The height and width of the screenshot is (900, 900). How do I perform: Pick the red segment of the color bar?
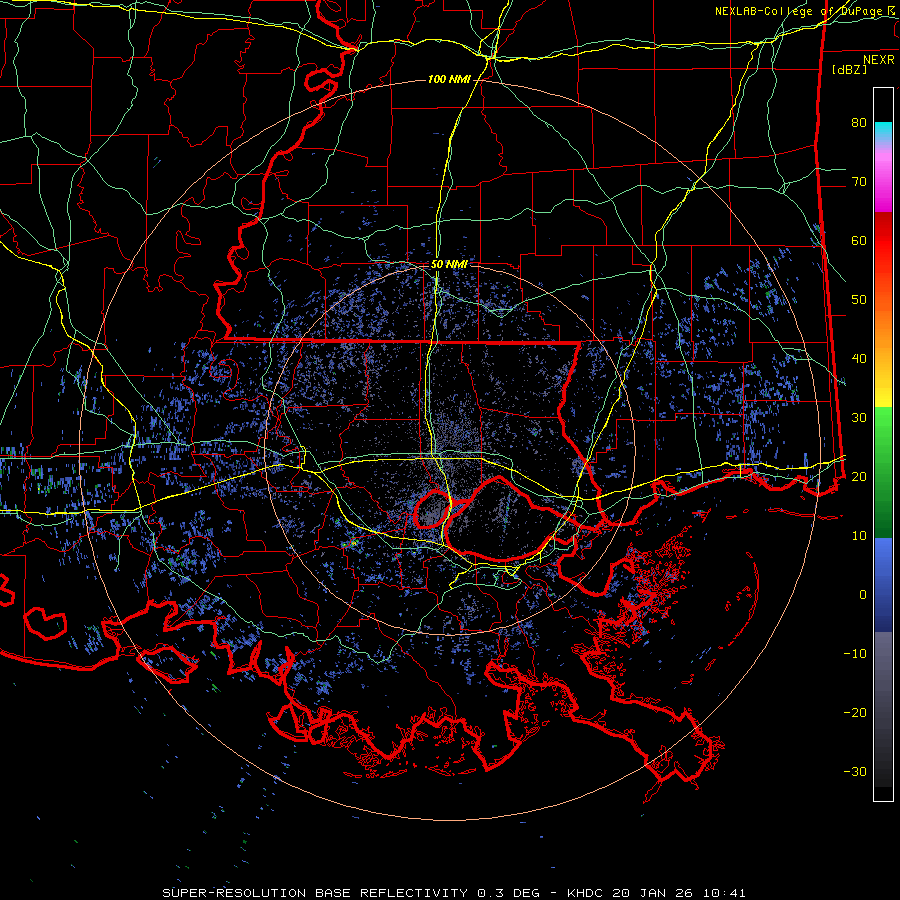pyautogui.click(x=883, y=241)
